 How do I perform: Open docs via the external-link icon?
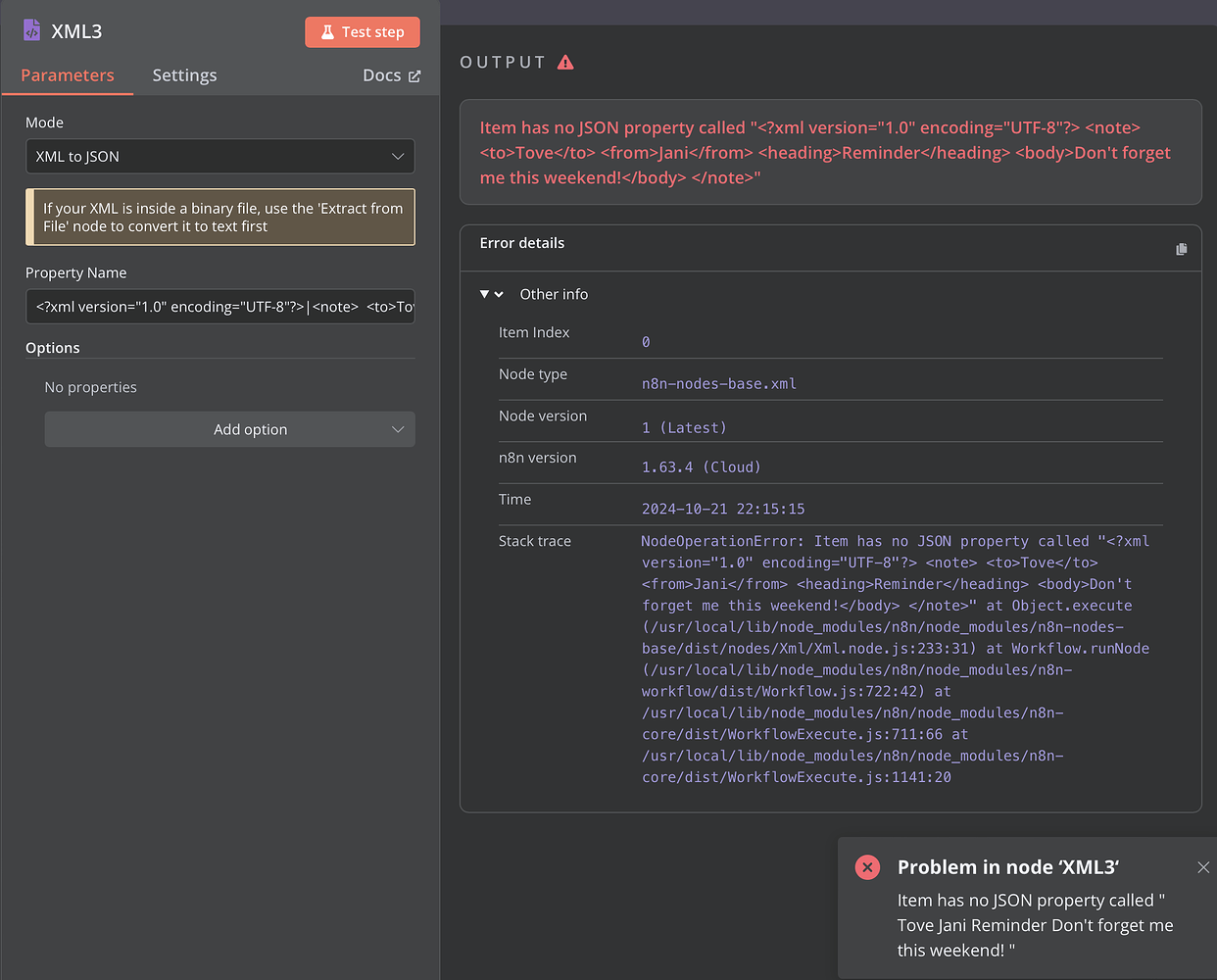pos(414,74)
